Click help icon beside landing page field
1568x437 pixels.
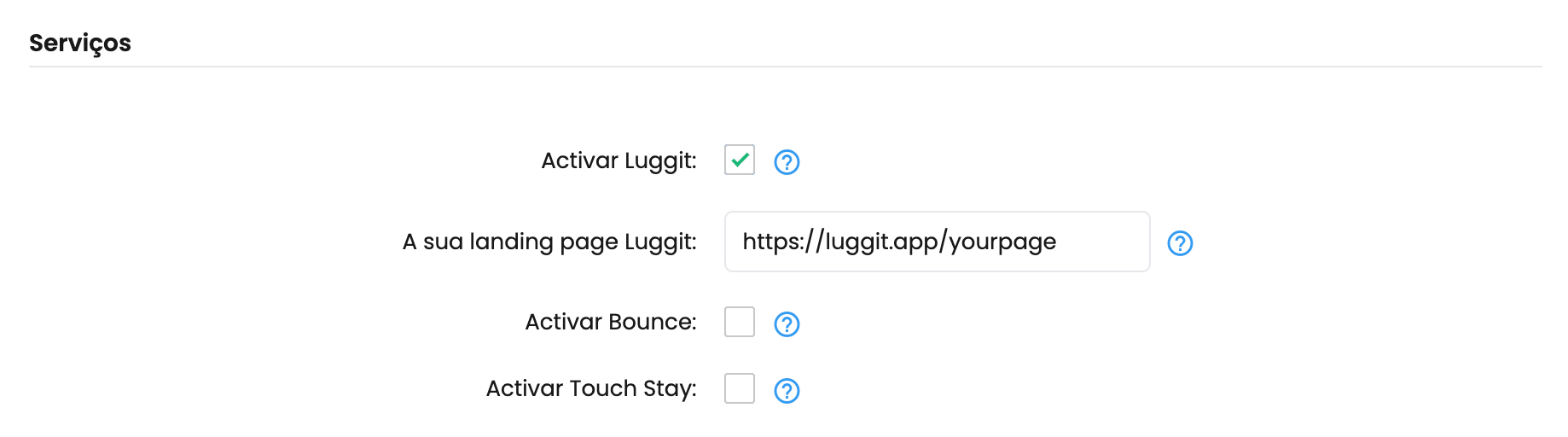pyautogui.click(x=1180, y=243)
